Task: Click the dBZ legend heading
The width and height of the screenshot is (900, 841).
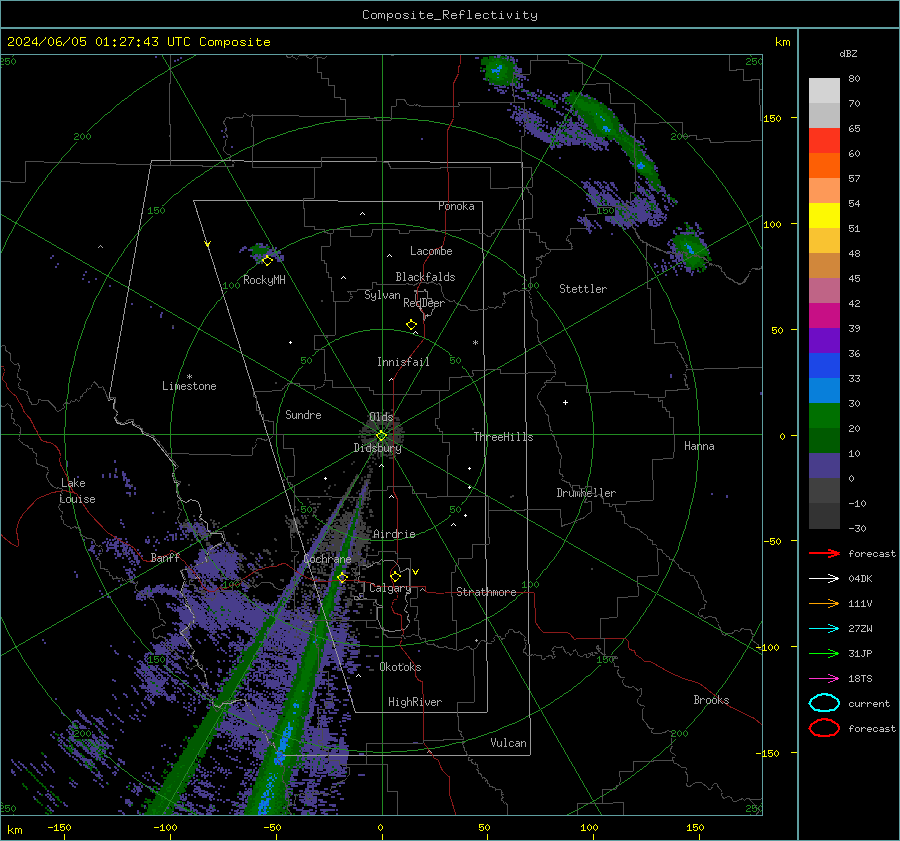Action: coord(848,53)
